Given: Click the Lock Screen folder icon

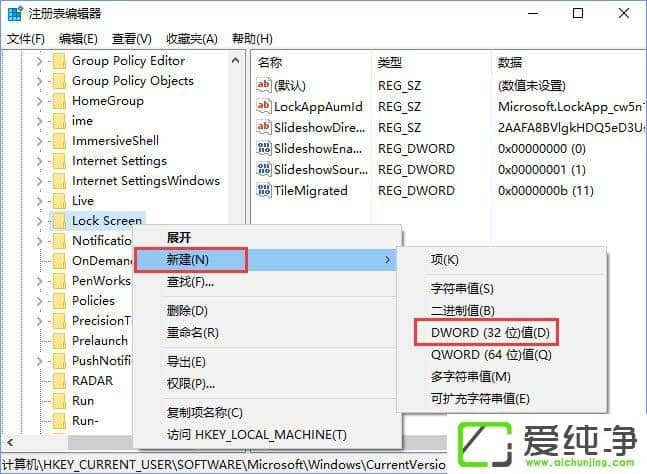Looking at the screenshot, I should [59, 221].
